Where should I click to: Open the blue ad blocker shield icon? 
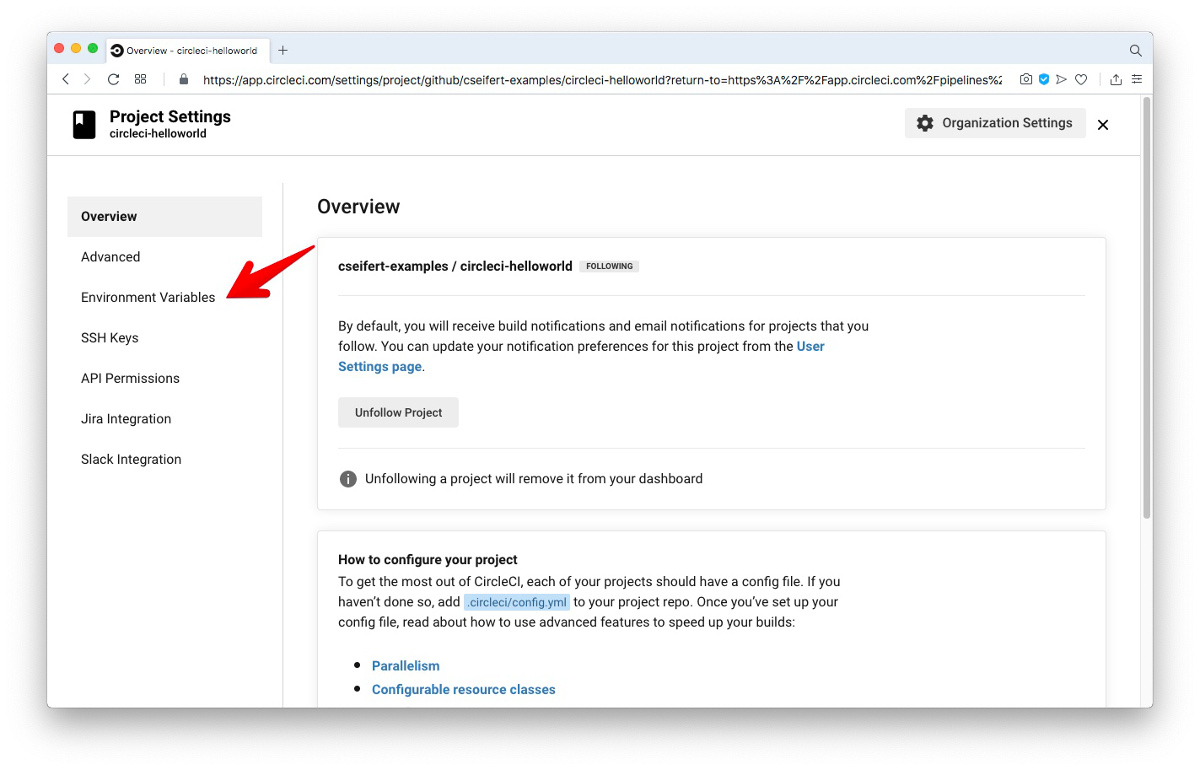tap(1044, 79)
